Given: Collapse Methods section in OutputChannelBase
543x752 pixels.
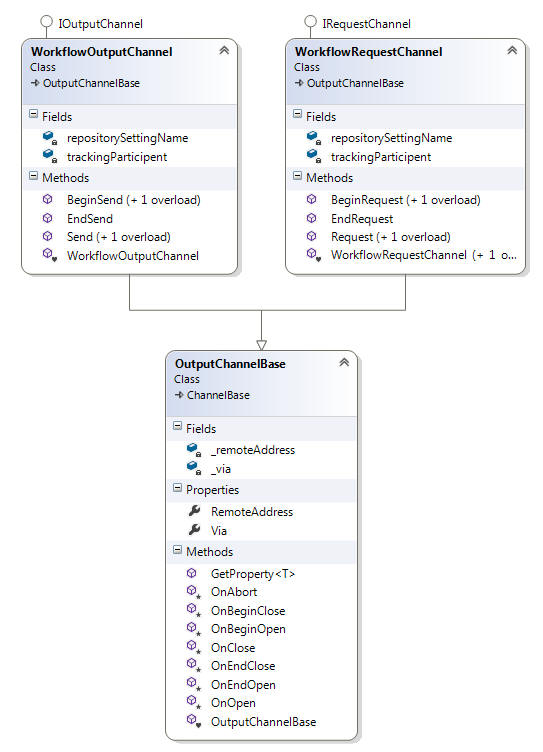Looking at the screenshot, I should [x=177, y=550].
